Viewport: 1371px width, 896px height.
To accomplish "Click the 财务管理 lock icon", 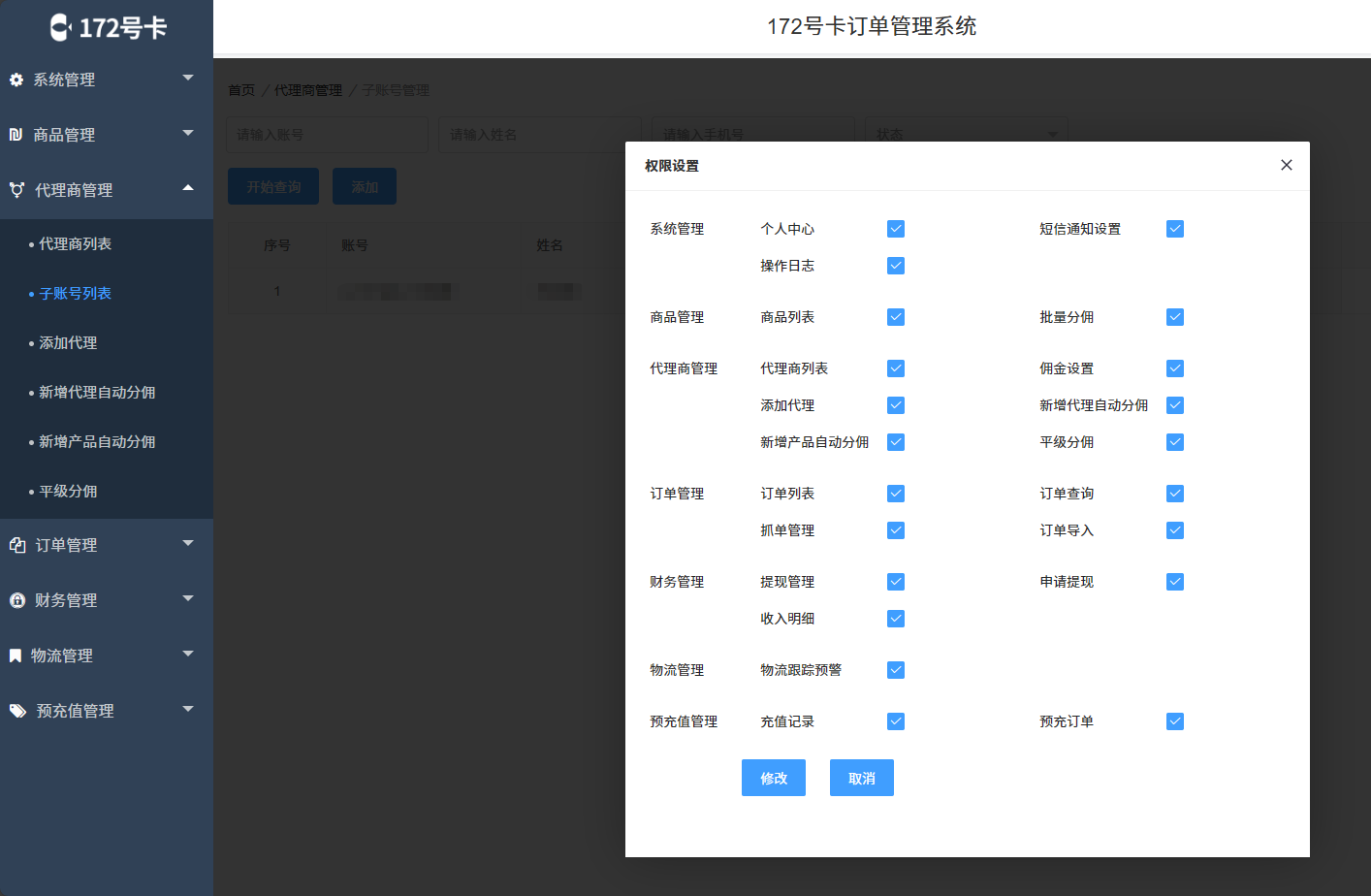I will pos(17,600).
